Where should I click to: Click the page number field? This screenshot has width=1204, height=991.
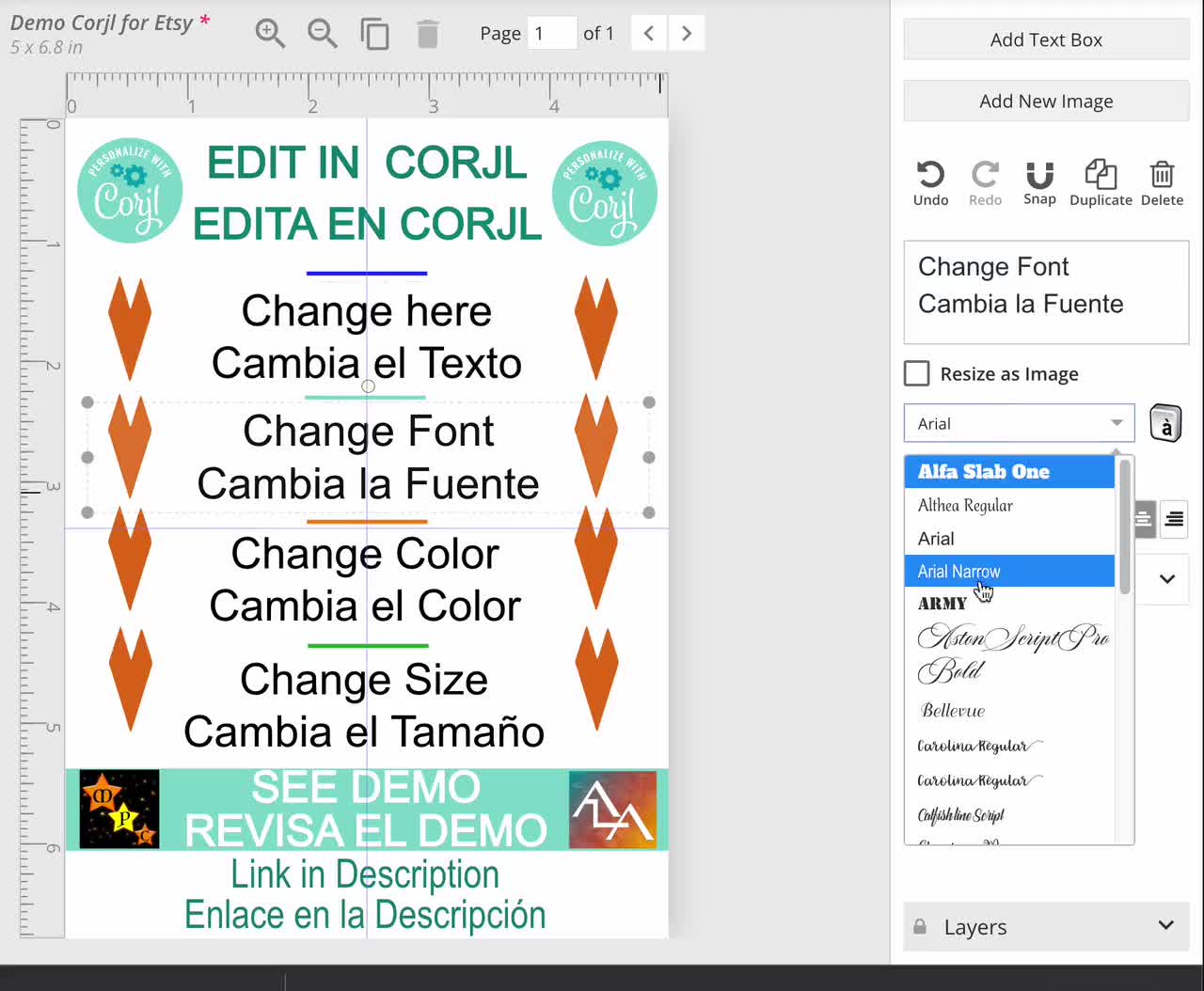pos(551,33)
